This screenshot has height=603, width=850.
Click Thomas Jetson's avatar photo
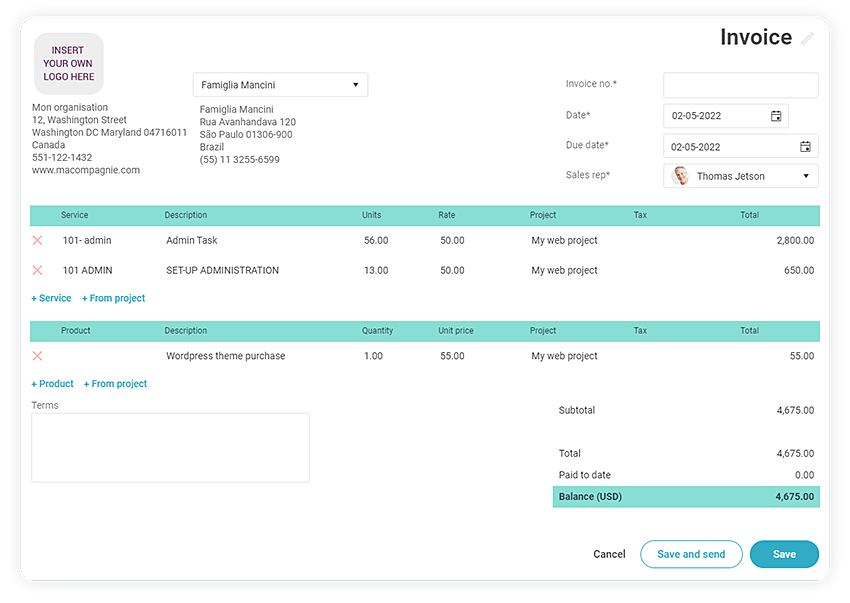[x=681, y=176]
